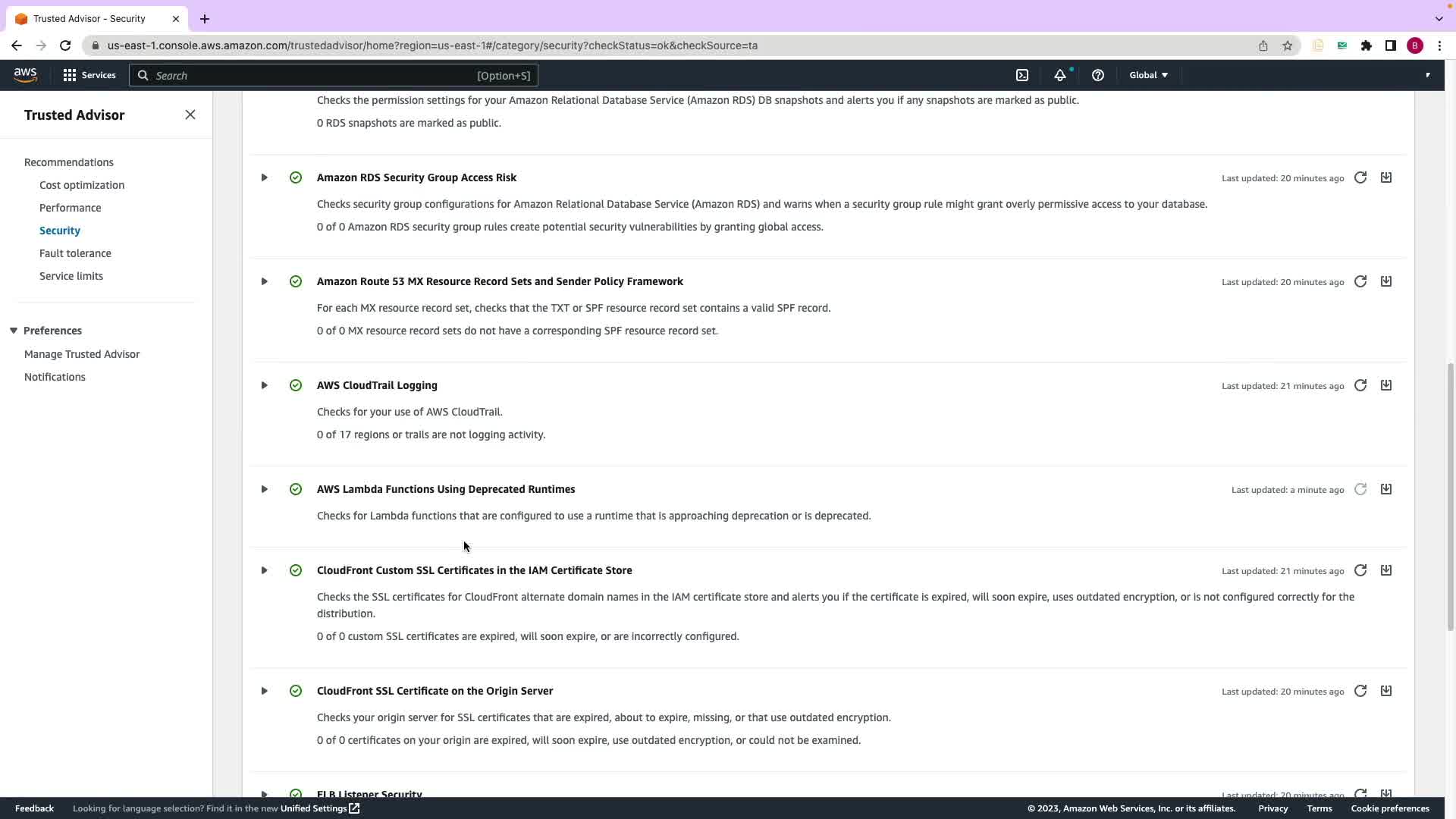The width and height of the screenshot is (1456, 819).
Task: Open the notifications bell in AWS header
Action: (1060, 75)
